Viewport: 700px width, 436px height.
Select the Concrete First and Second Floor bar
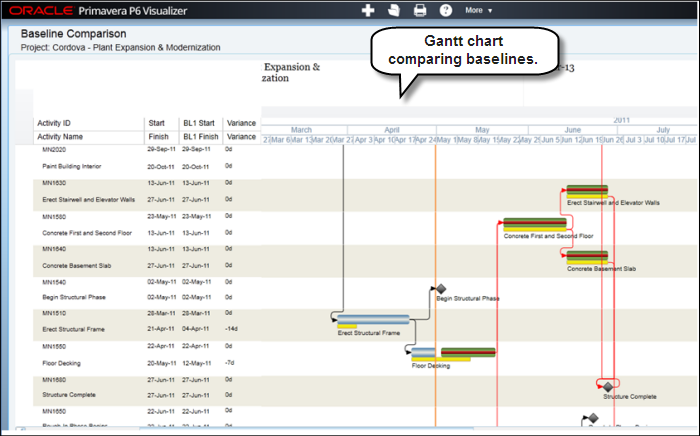[535, 222]
